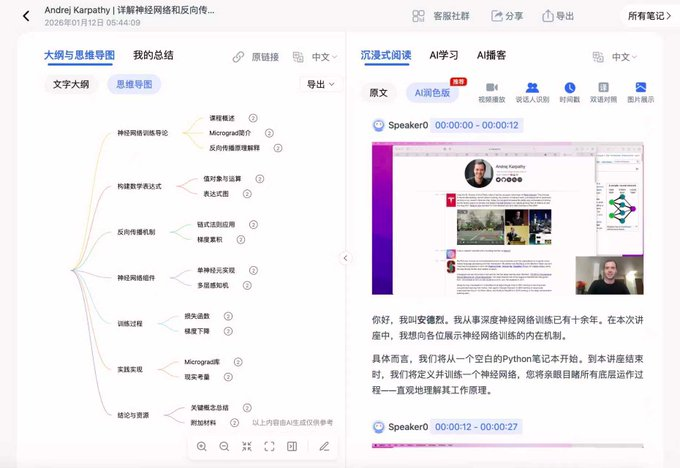Click the fit-to-view shrink icon
Image resolution: width=680 pixels, height=468 pixels.
(247, 447)
